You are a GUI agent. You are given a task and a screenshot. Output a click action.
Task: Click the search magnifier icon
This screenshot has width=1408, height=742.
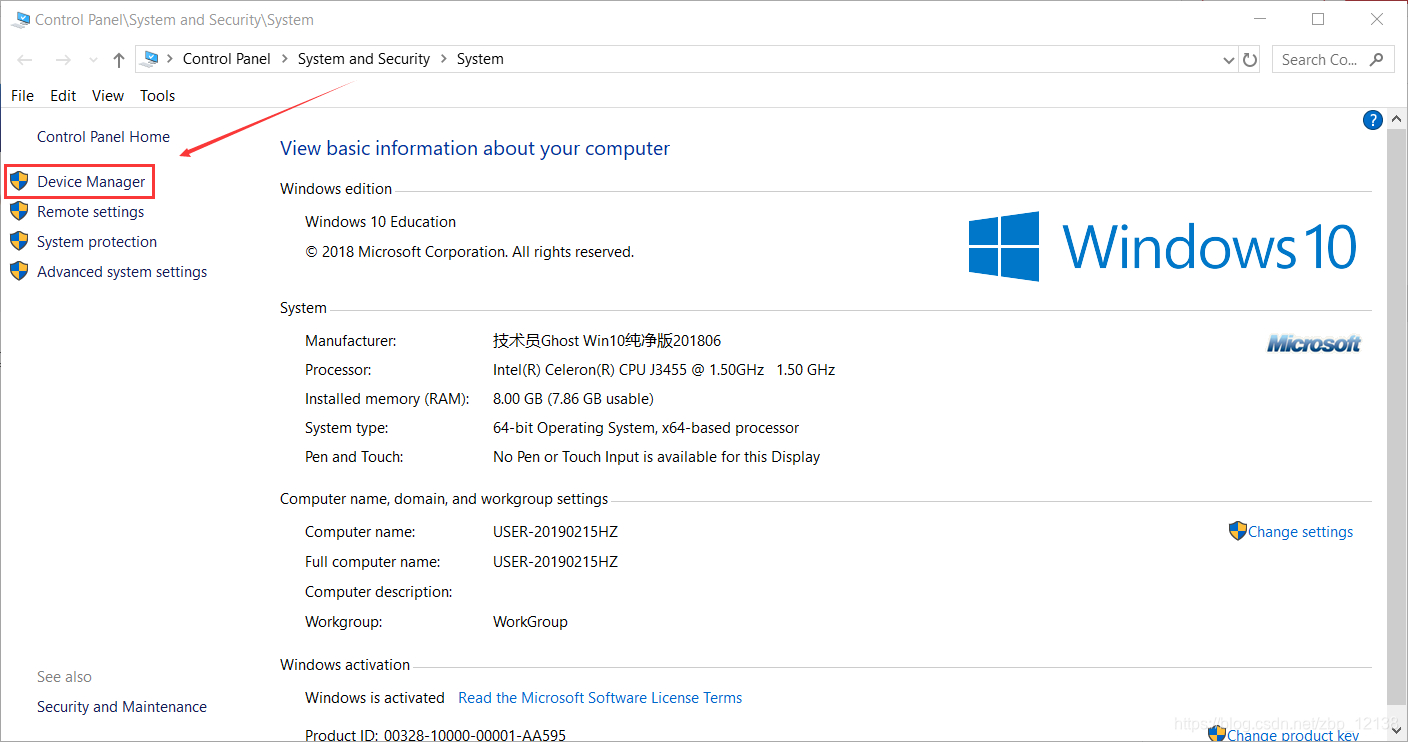pyautogui.click(x=1377, y=59)
